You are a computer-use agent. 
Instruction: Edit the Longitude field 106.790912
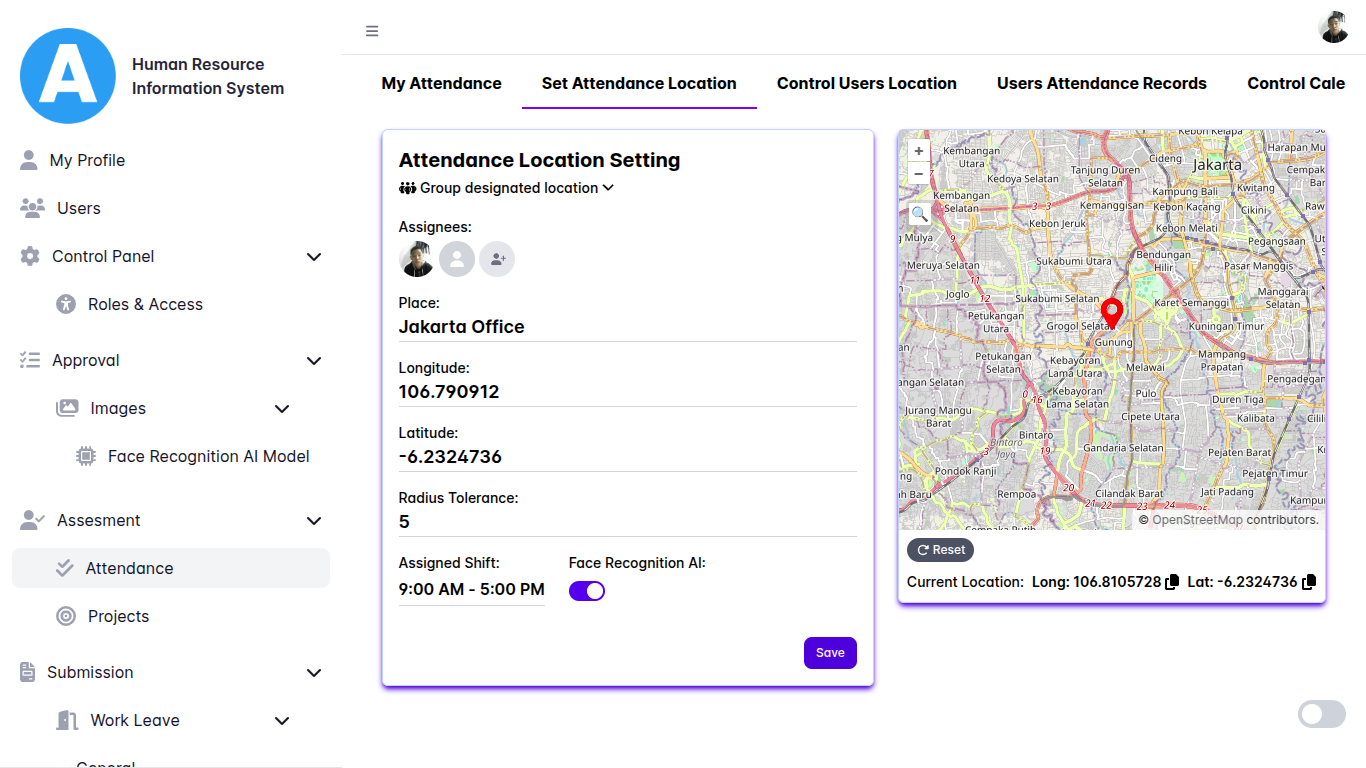(628, 392)
